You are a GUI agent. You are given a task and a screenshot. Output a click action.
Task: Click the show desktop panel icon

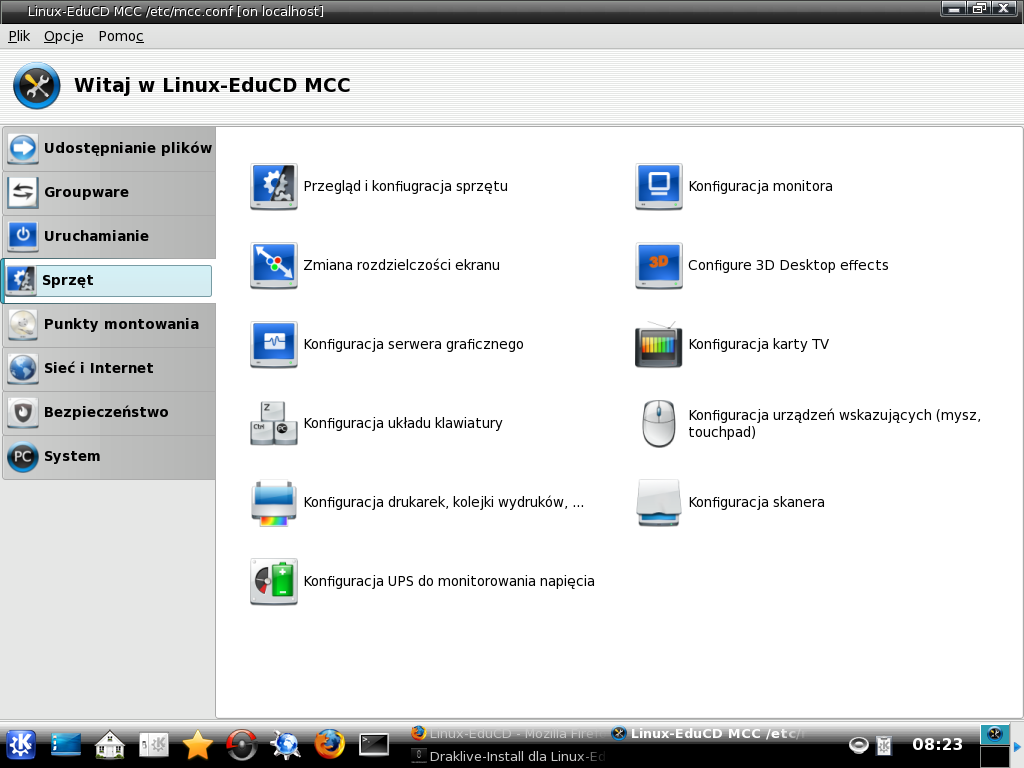pos(66,744)
